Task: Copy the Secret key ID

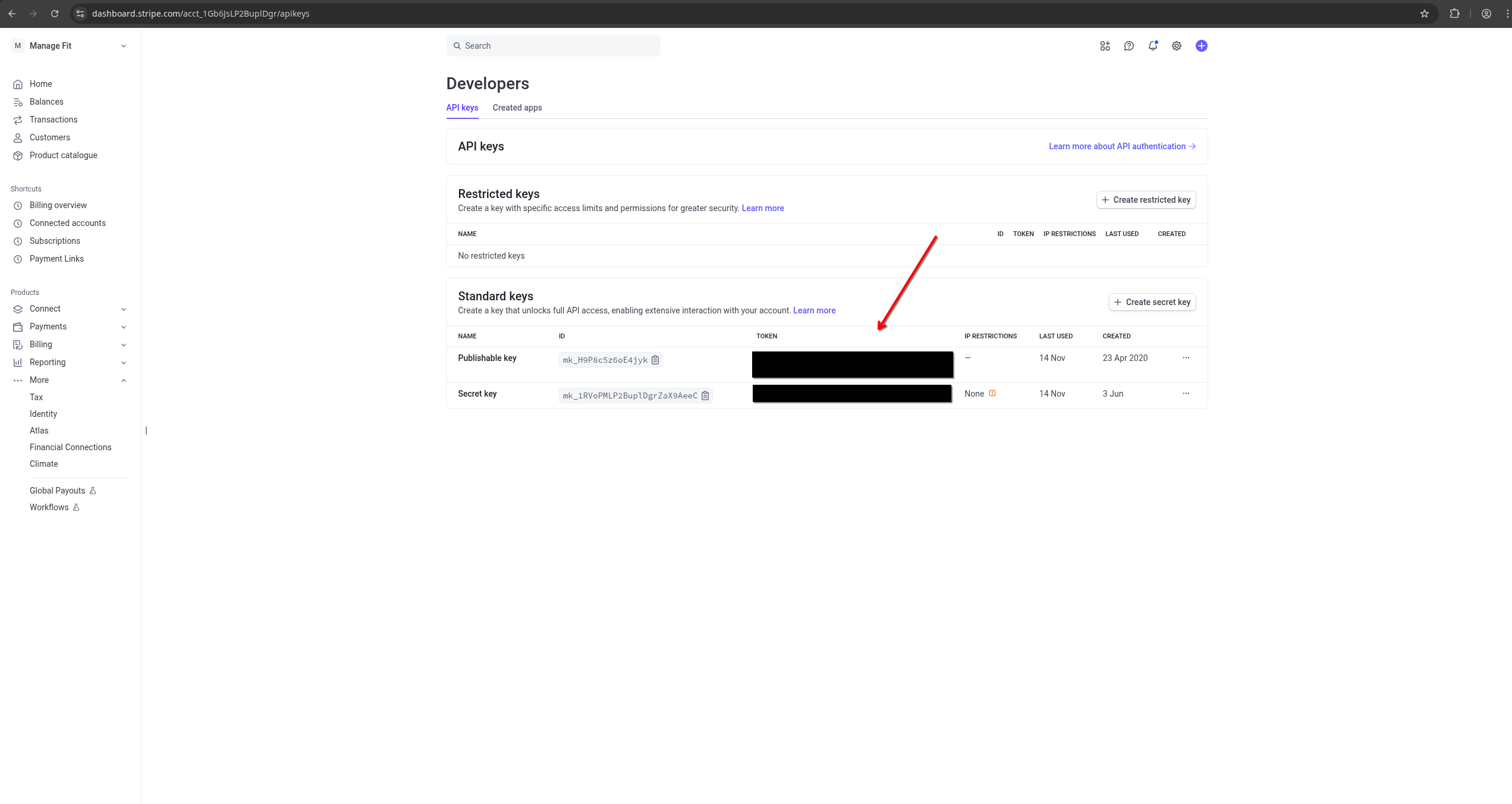Action: (705, 395)
